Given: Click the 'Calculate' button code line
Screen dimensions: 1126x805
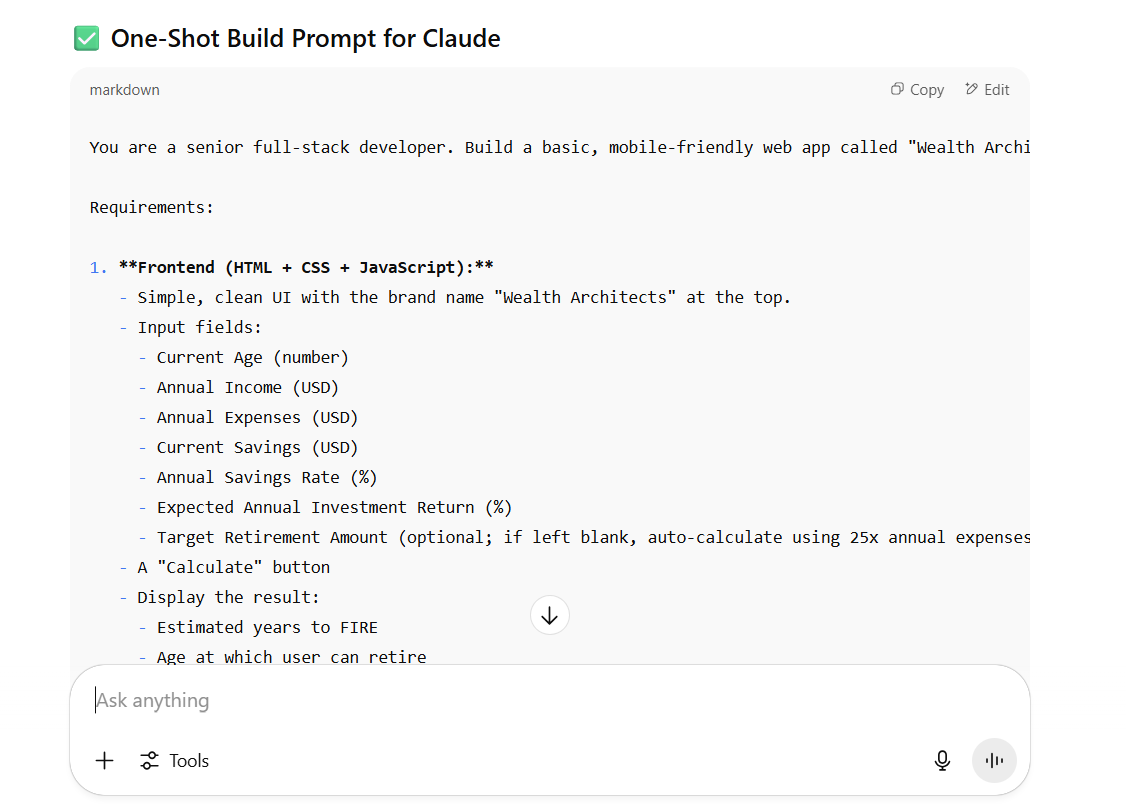Looking at the screenshot, I should (233, 567).
